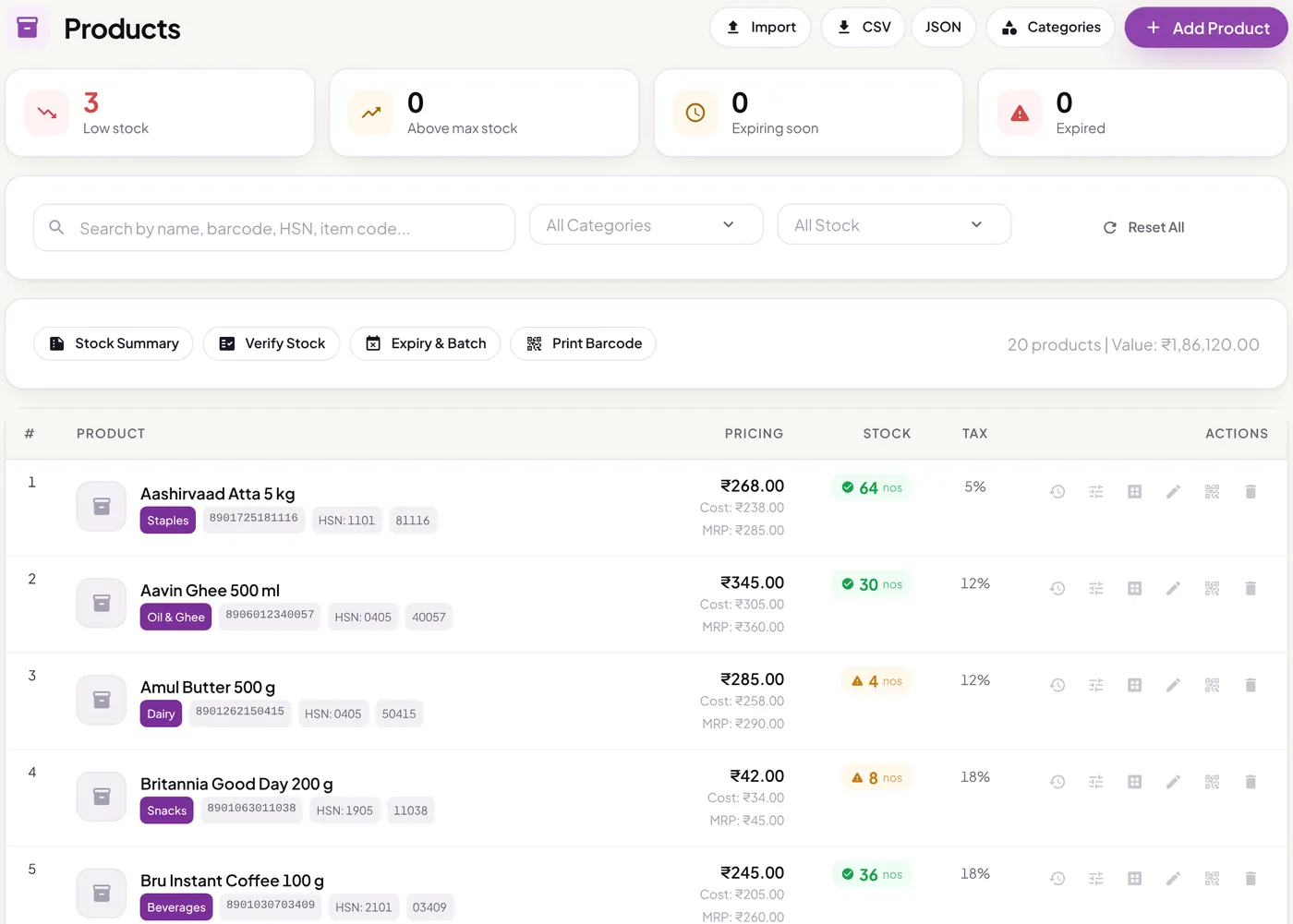Click the Amul Butter 500 g name
This screenshot has height=924, width=1293.
click(x=208, y=688)
